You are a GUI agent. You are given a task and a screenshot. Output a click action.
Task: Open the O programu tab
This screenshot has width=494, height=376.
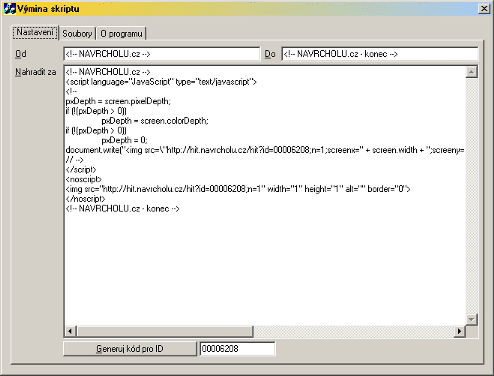pos(121,34)
